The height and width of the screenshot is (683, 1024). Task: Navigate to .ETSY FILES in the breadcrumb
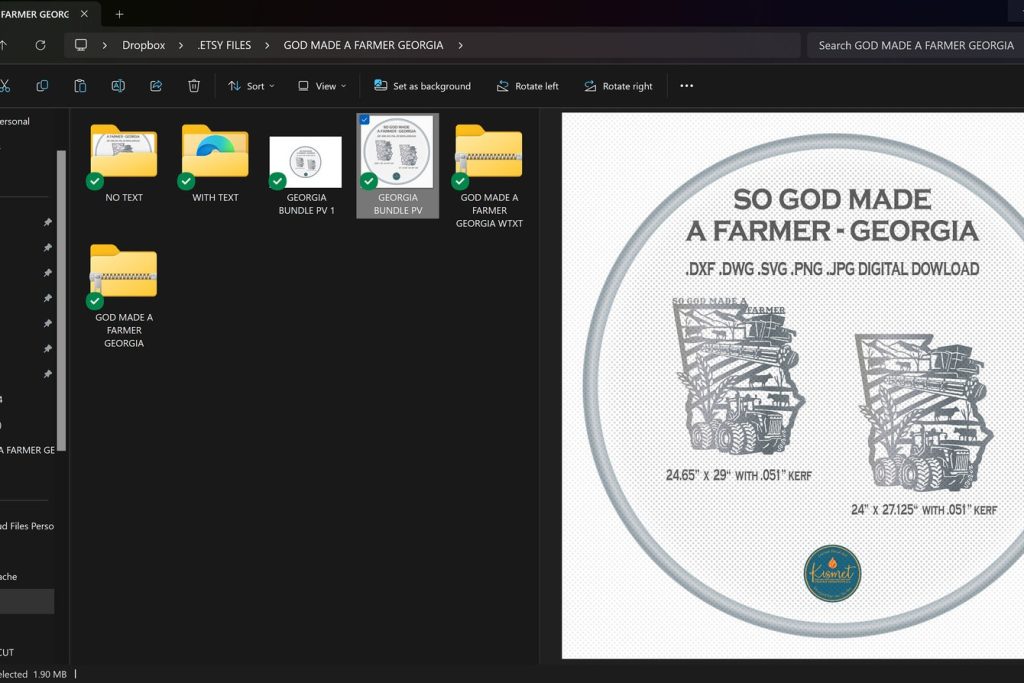pos(224,45)
